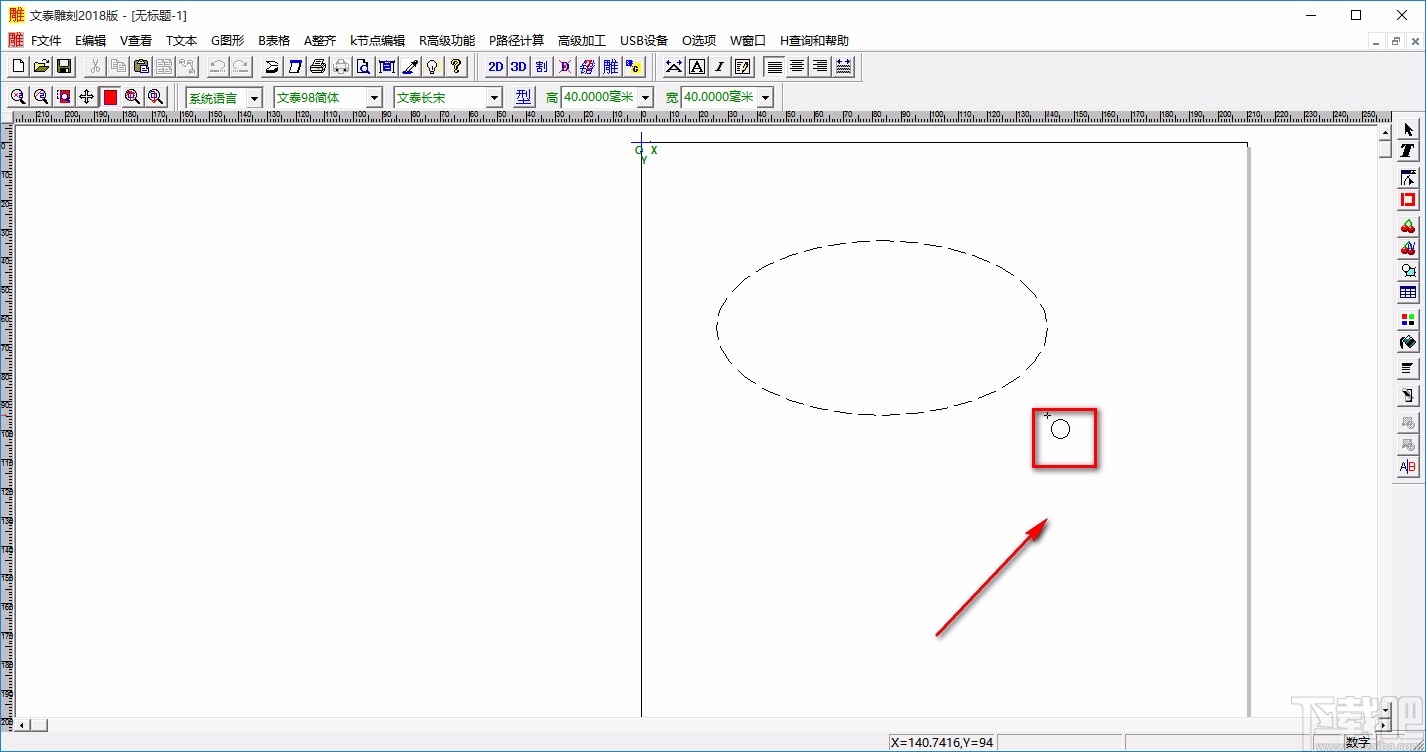Open help with the question mark icon
The image size is (1426, 752).
456,66
